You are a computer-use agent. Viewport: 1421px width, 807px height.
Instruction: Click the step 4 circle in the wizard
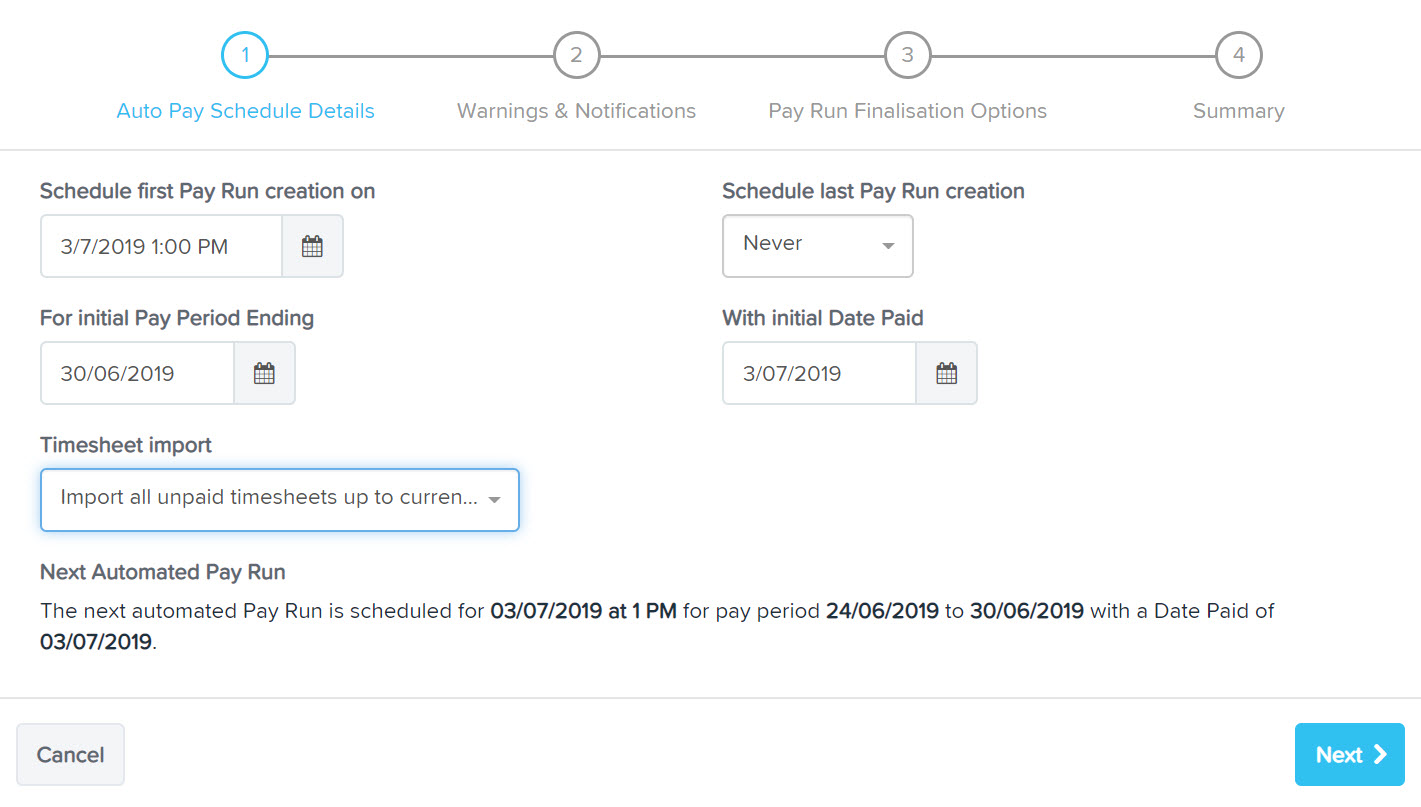coord(1238,55)
